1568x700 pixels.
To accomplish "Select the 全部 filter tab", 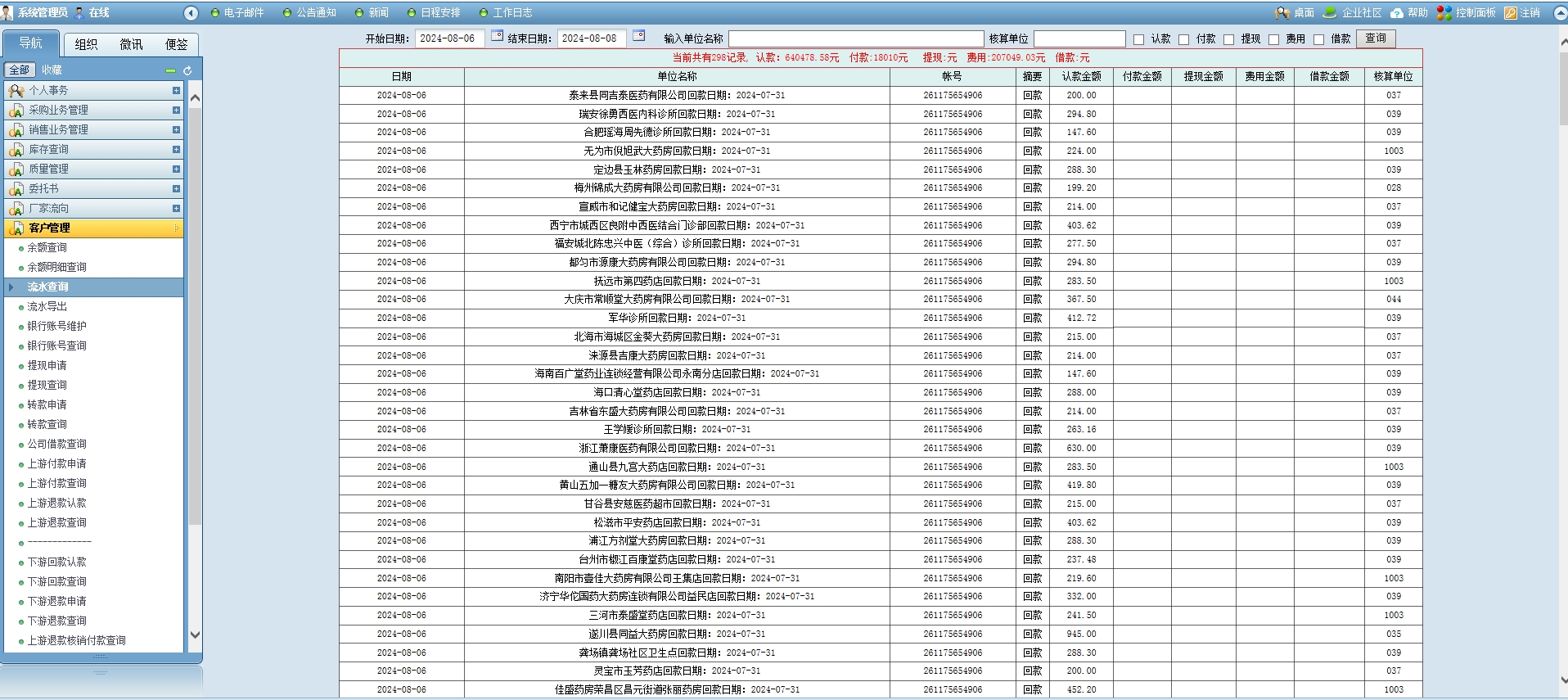I will tap(20, 70).
